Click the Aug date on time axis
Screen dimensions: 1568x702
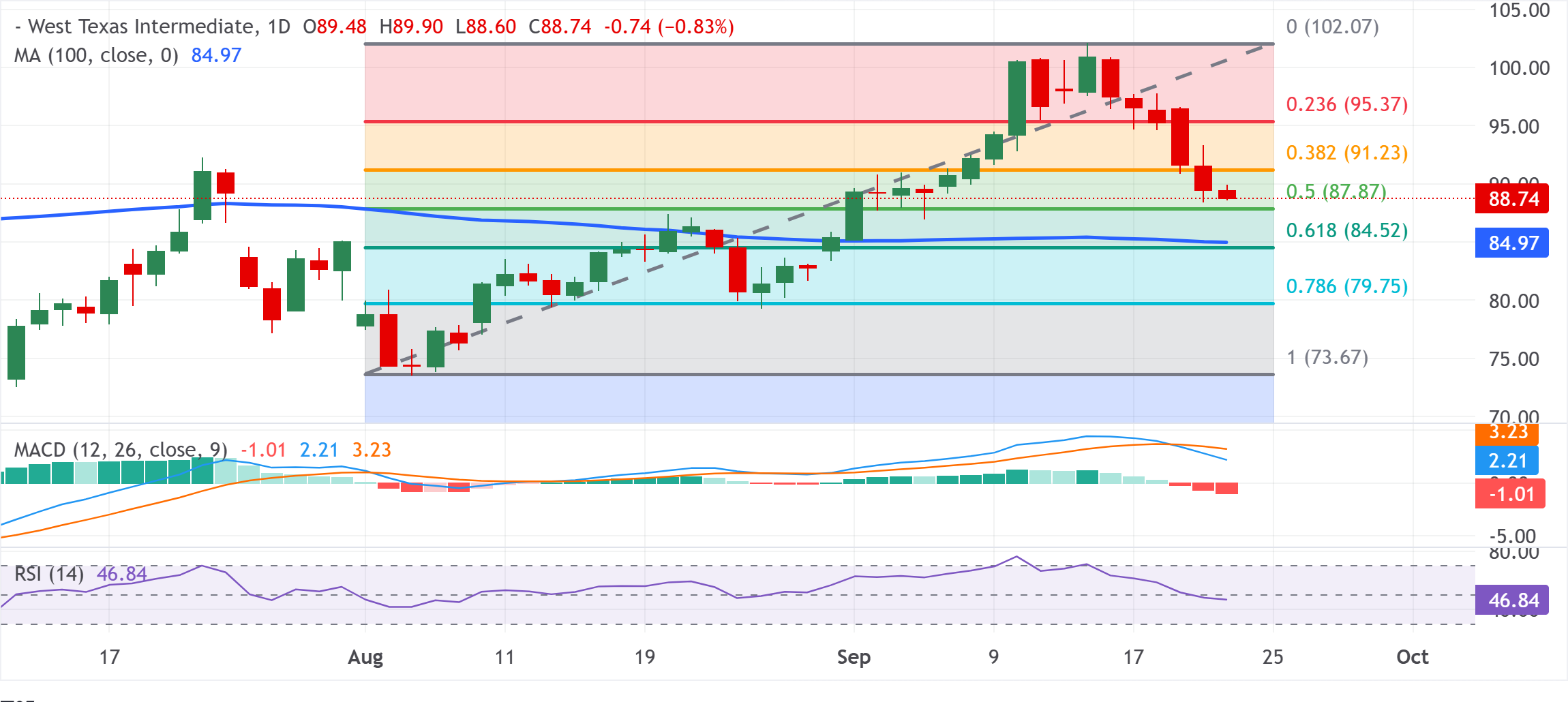[365, 657]
